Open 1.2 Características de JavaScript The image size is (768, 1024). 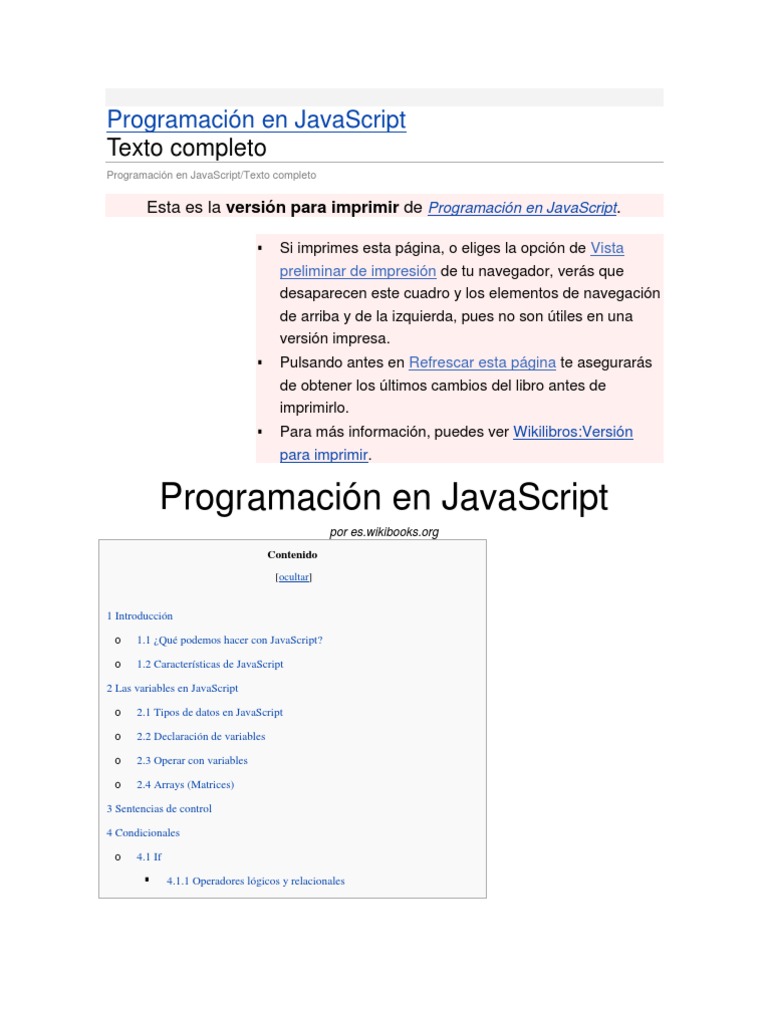click(210, 664)
